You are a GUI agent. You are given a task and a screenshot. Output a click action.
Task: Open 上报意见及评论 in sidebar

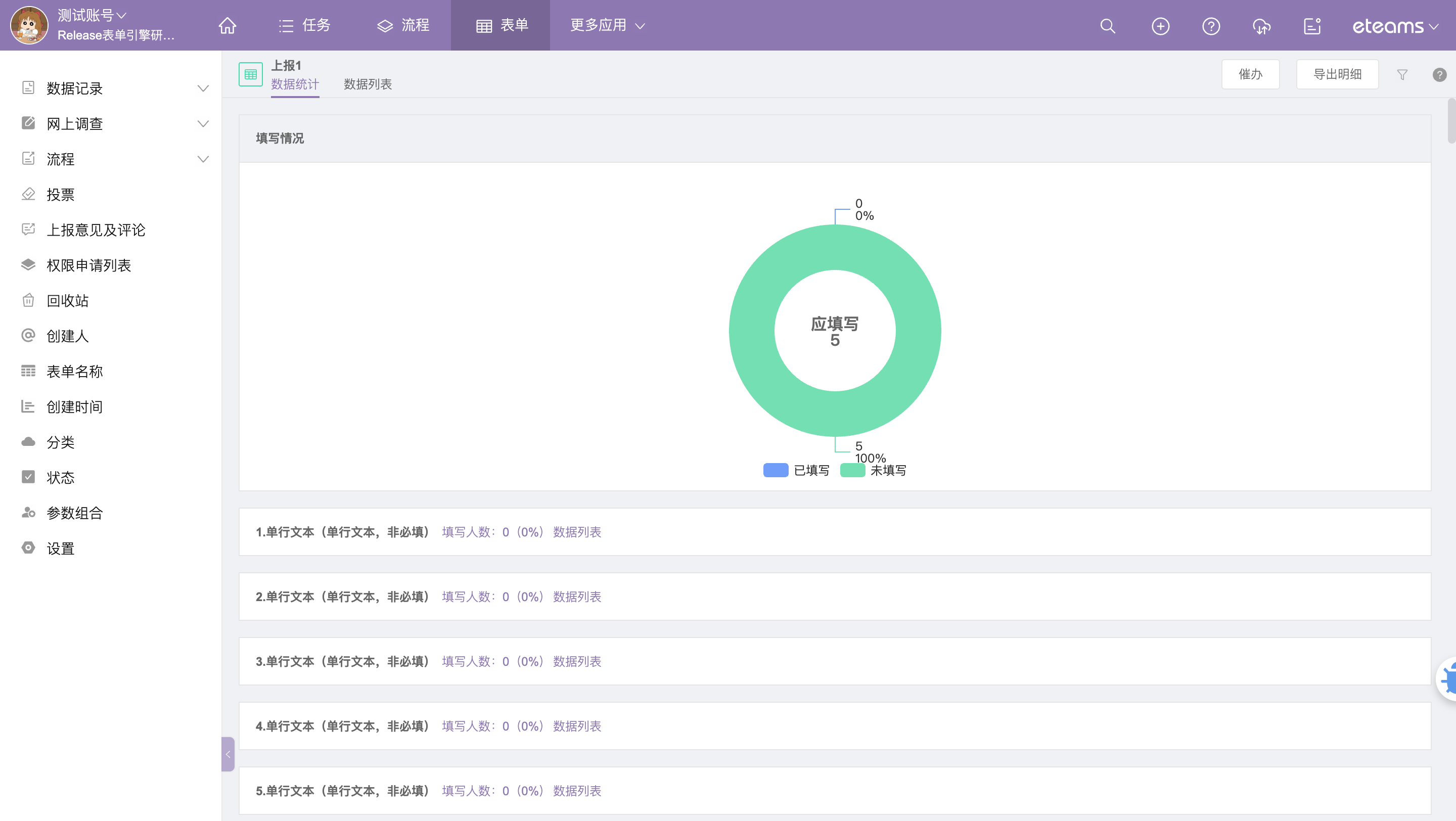(96, 230)
